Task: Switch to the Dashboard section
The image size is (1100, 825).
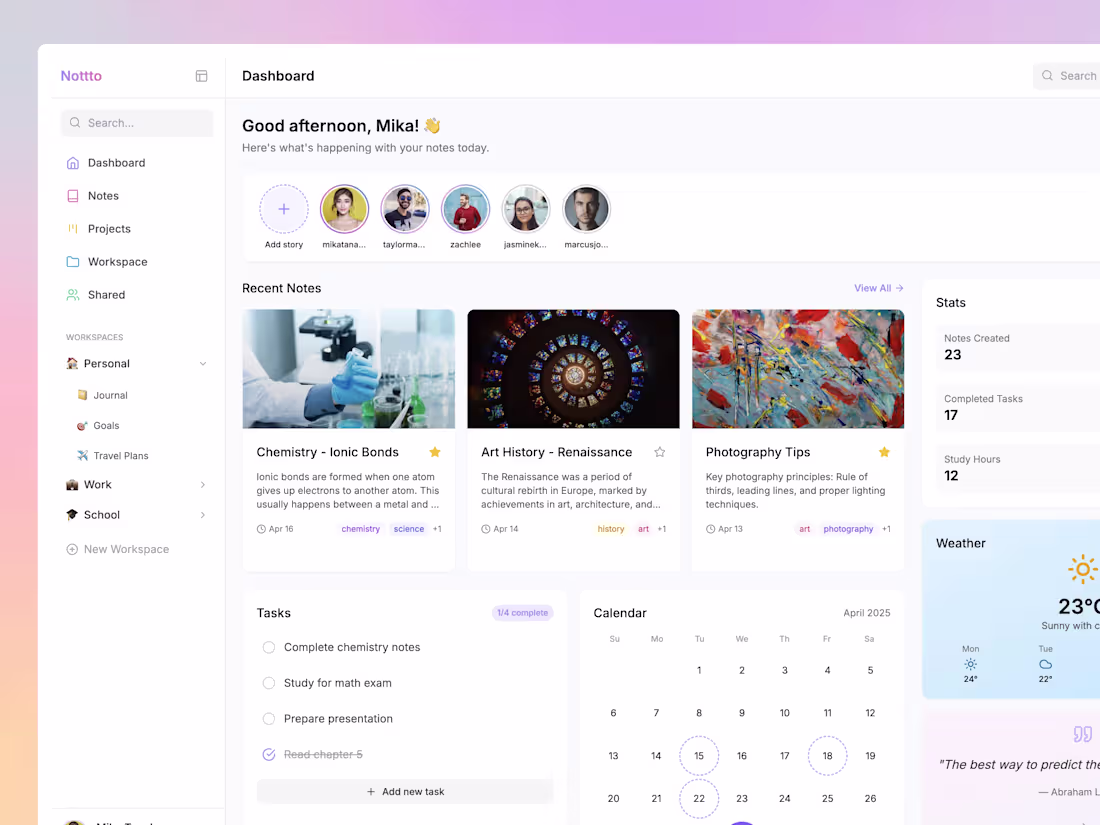Action: [117, 162]
